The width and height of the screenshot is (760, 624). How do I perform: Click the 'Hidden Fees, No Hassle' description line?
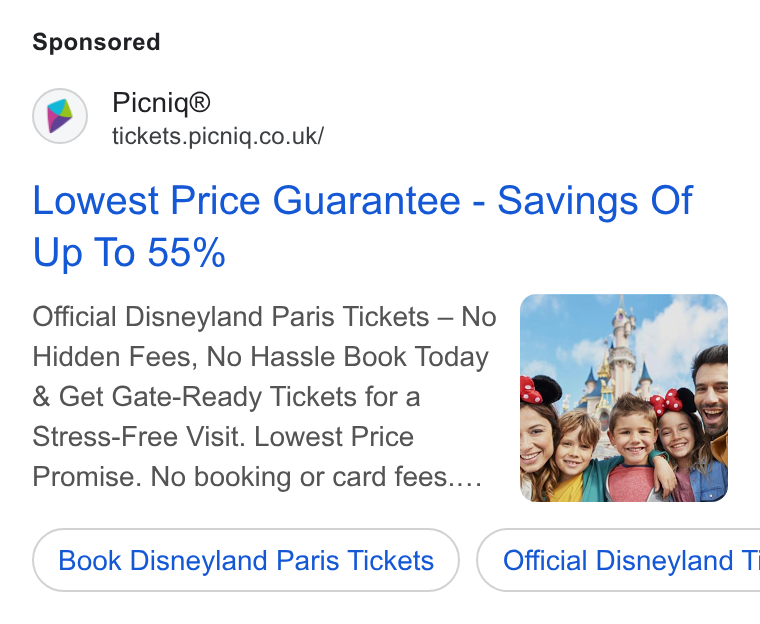[260, 357]
